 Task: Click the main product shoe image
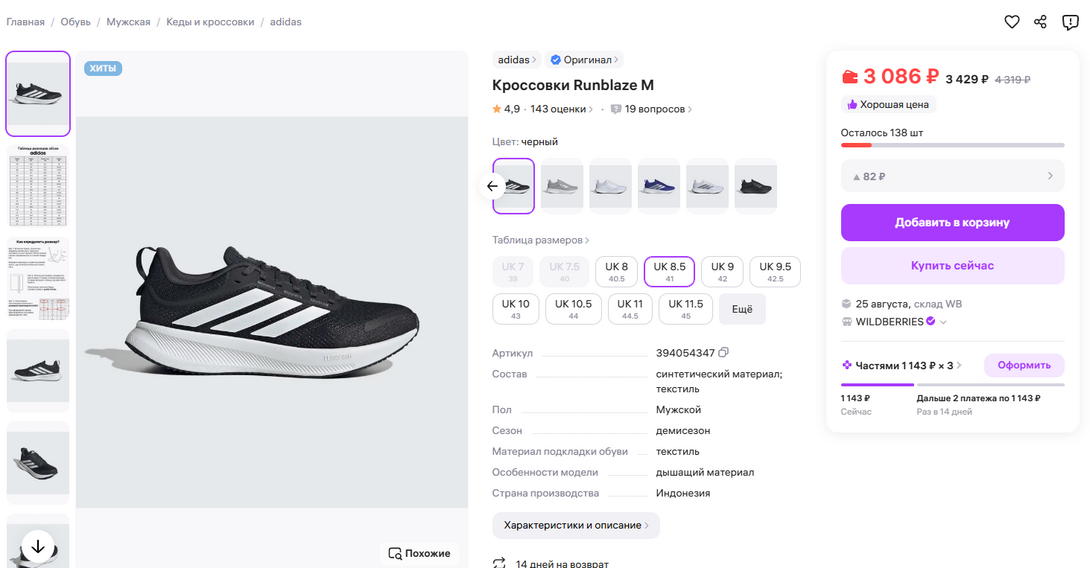[272, 312]
